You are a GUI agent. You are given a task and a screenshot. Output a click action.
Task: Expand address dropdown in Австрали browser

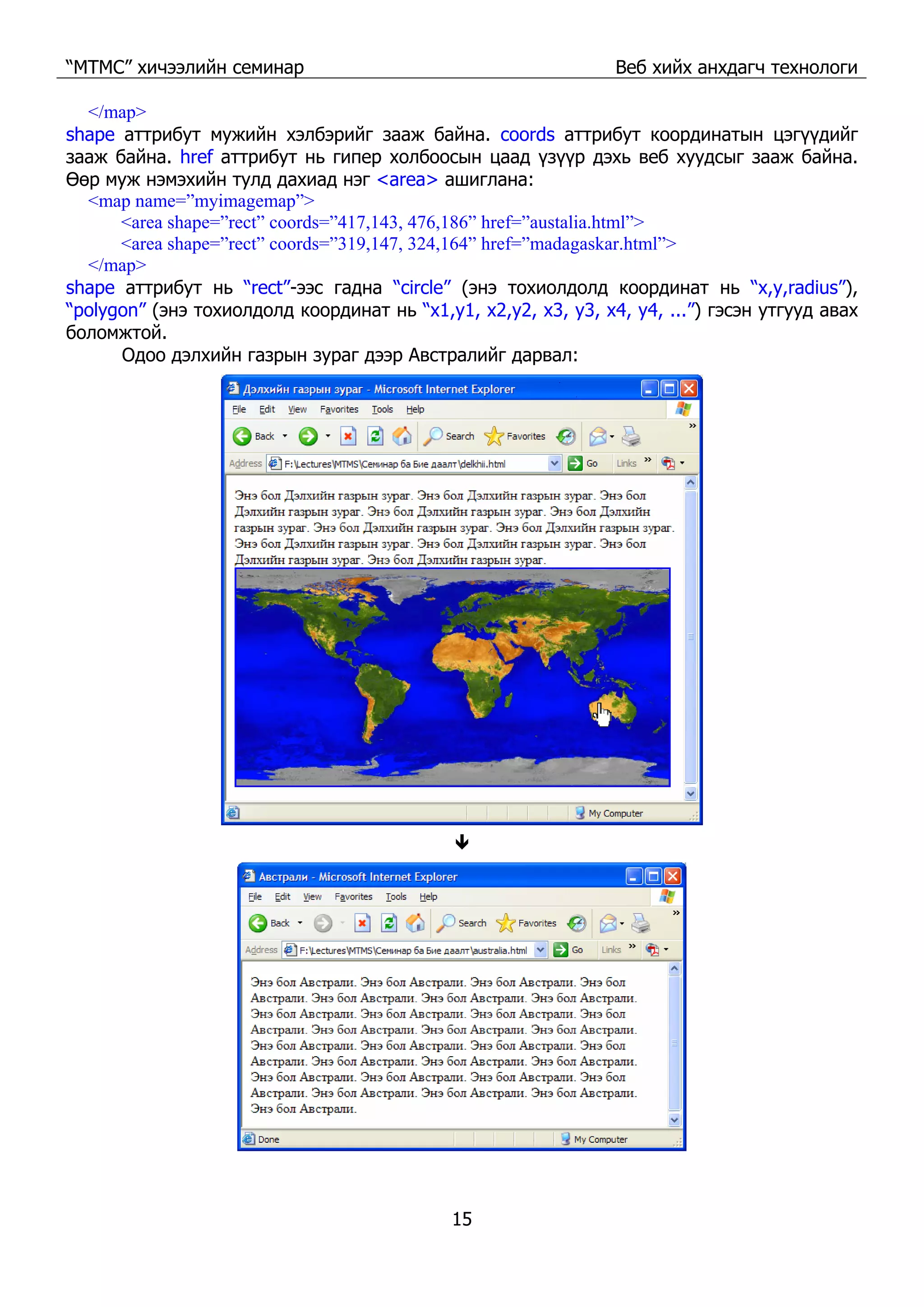pyautogui.click(x=541, y=950)
